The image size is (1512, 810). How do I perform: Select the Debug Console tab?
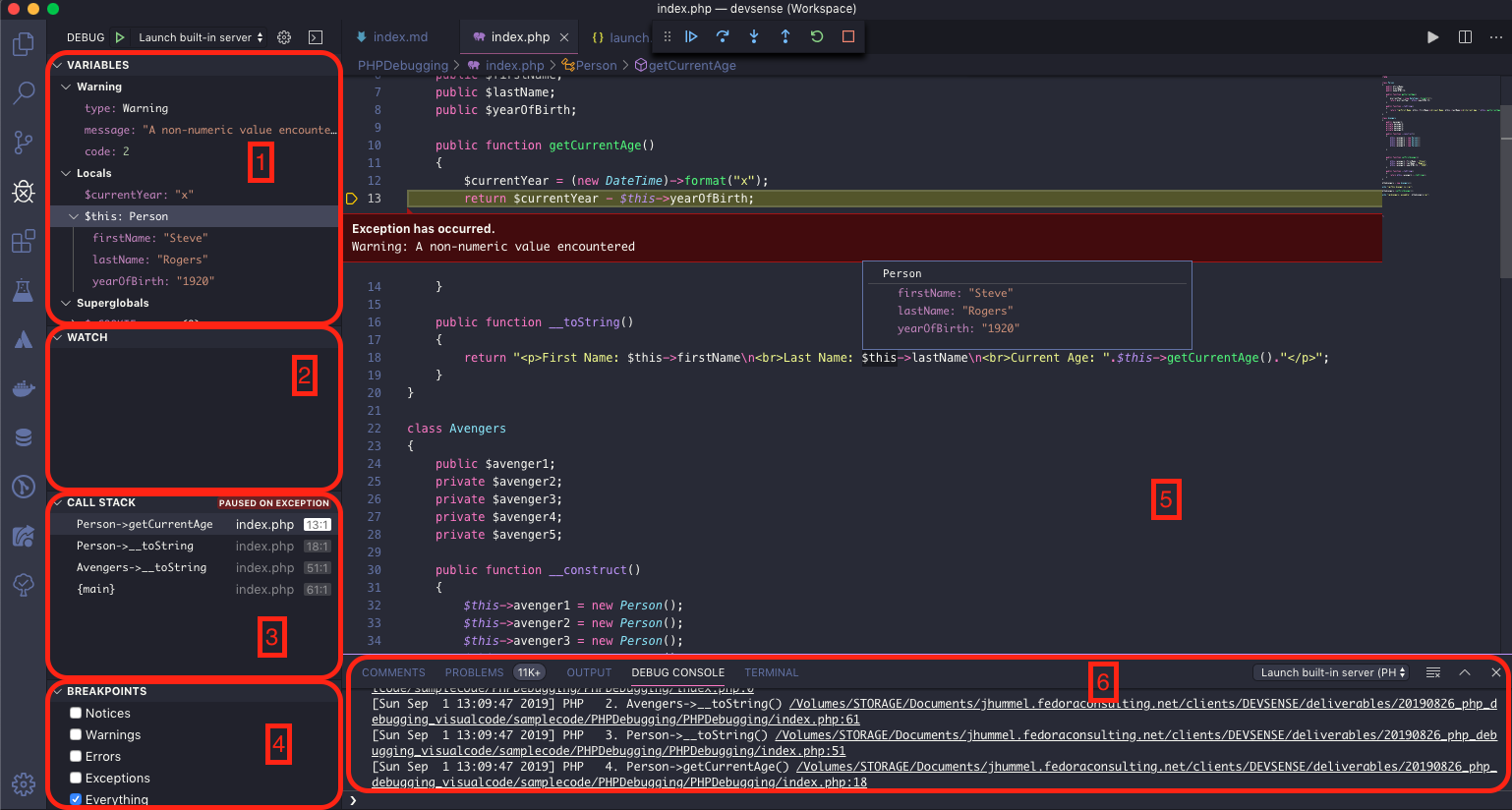tap(677, 672)
